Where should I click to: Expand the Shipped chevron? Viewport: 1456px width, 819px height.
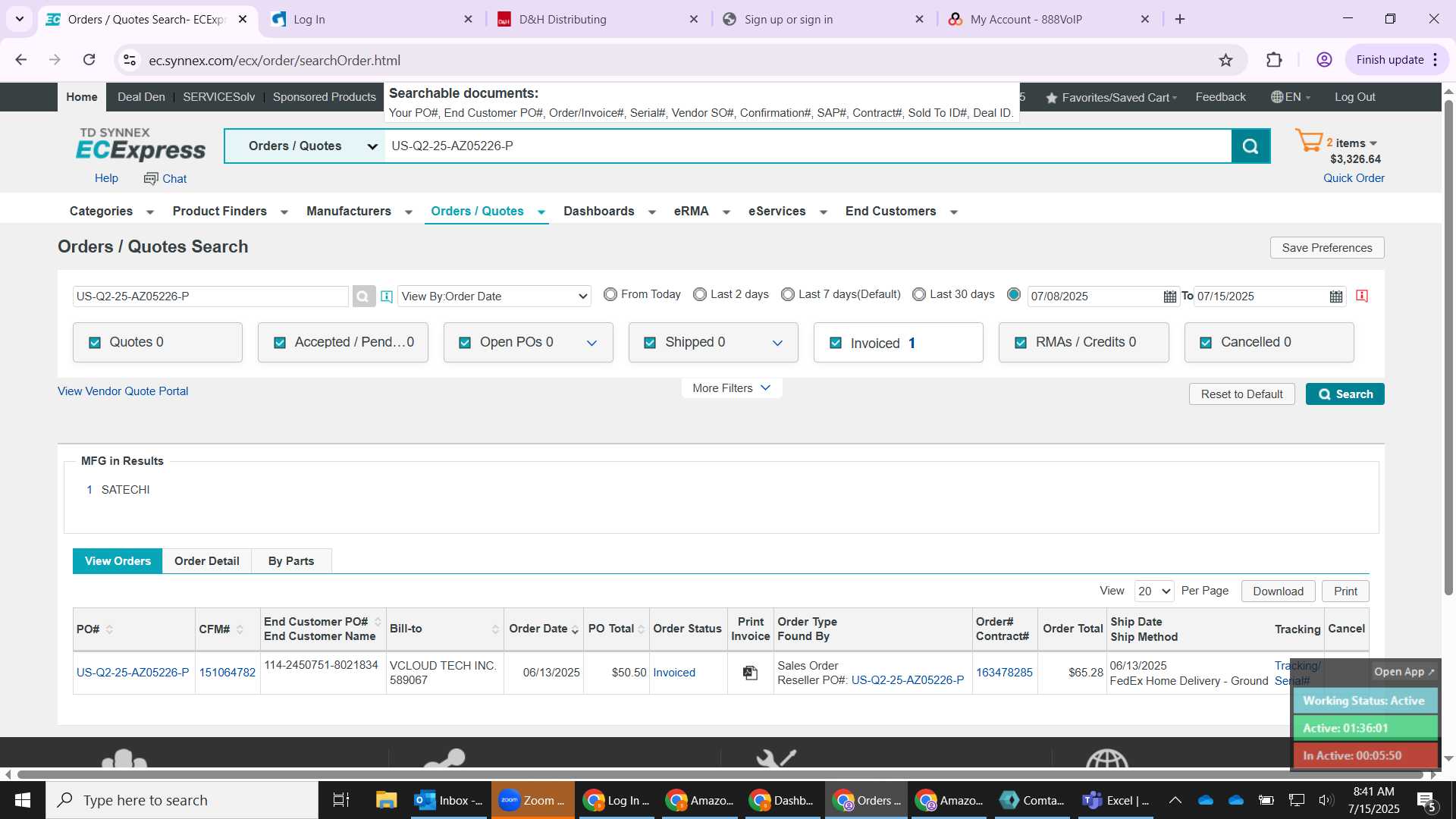pos(777,344)
